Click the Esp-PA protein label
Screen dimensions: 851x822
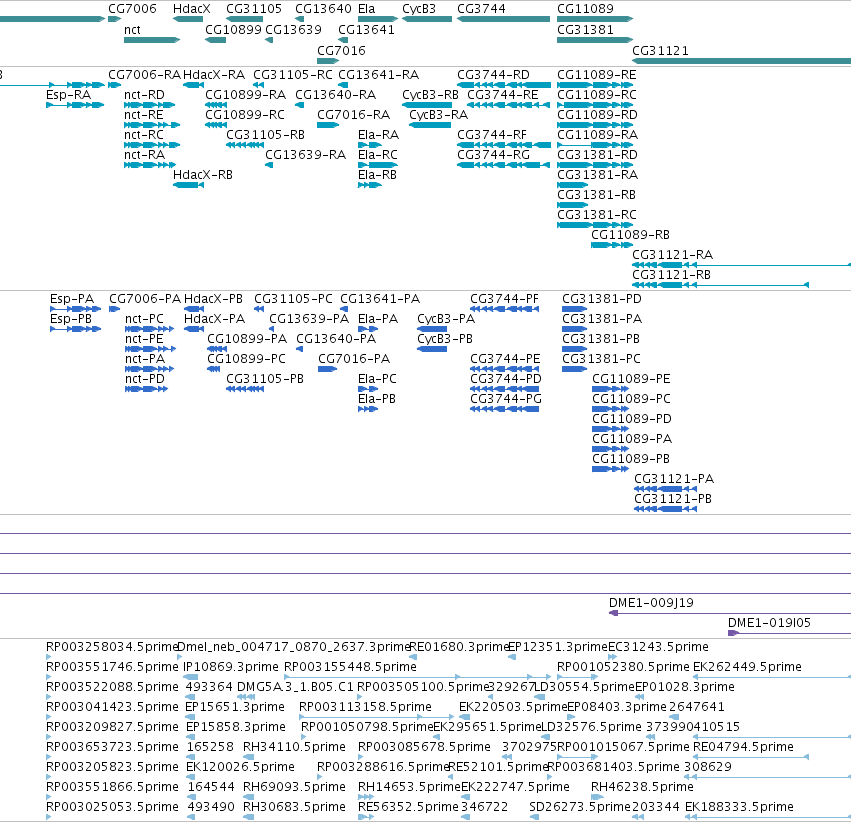(72, 298)
